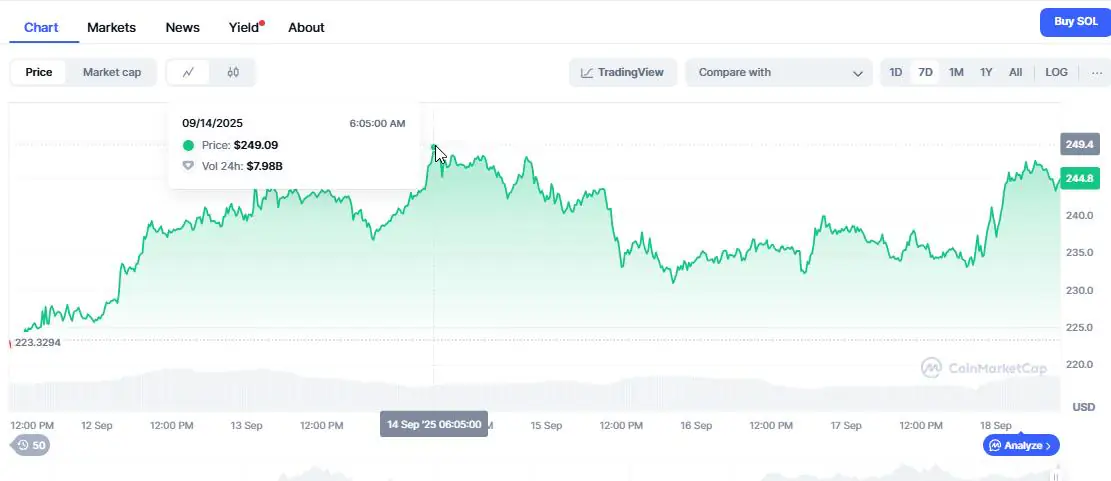The height and width of the screenshot is (481, 1111).
Task: Click the Analyze sparkle button
Action: point(1021,446)
